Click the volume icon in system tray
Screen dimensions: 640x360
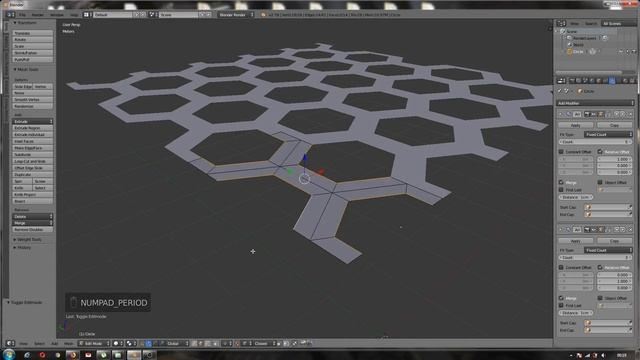click(x=603, y=356)
